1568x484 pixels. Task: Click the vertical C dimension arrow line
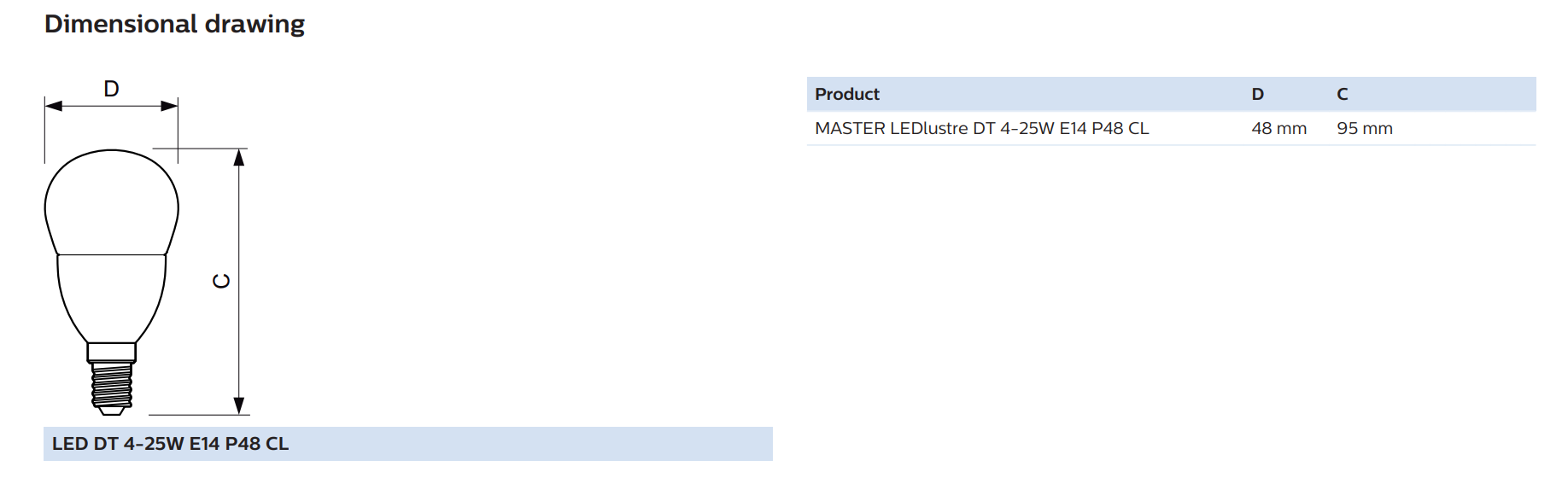[x=239, y=282]
